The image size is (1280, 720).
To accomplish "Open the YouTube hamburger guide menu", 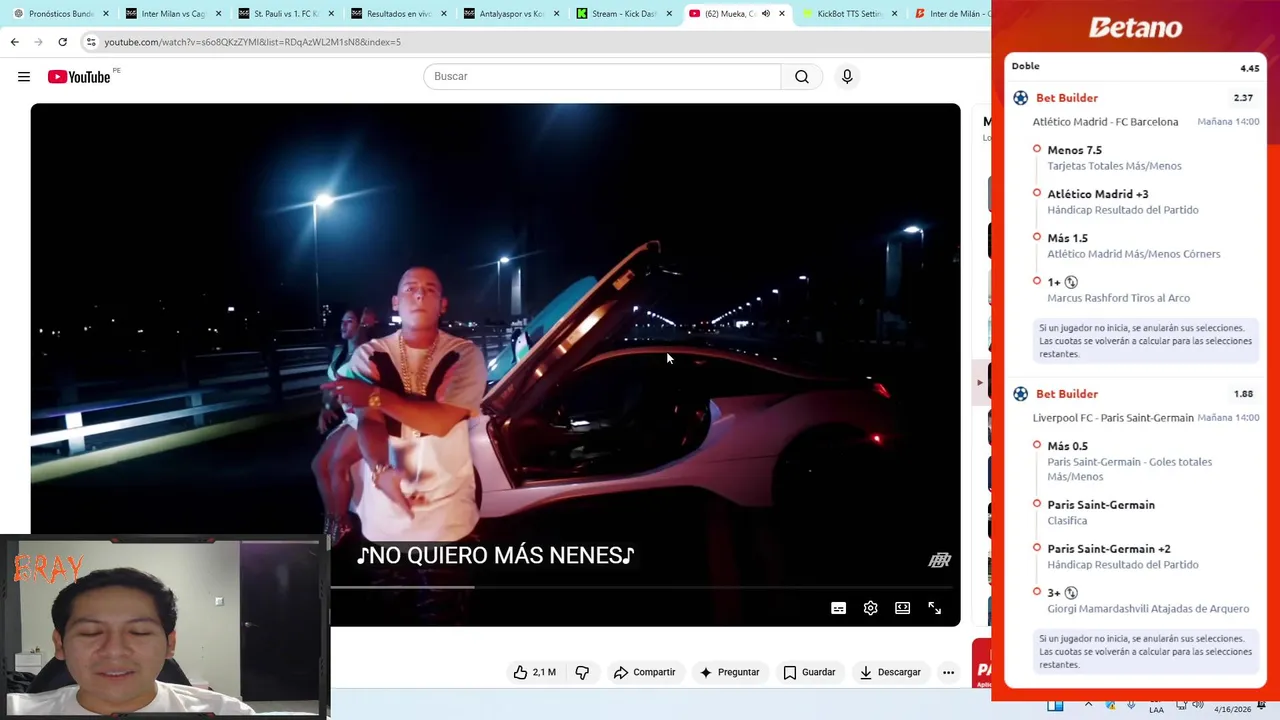I will coord(24,77).
